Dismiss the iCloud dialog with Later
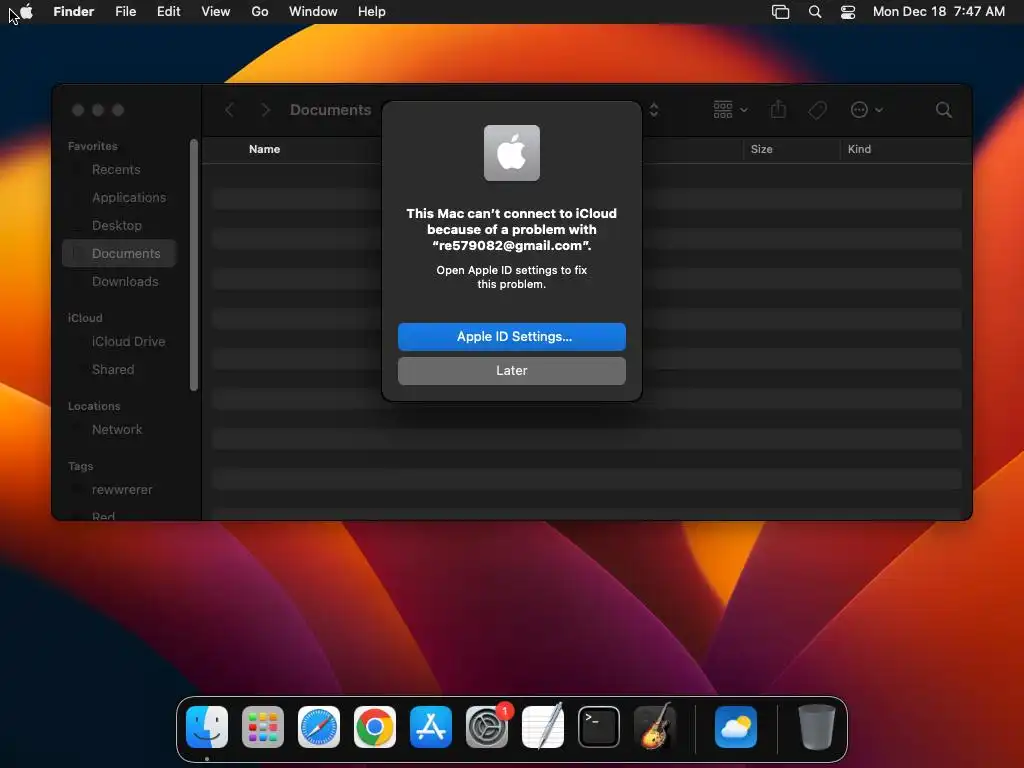 511,370
